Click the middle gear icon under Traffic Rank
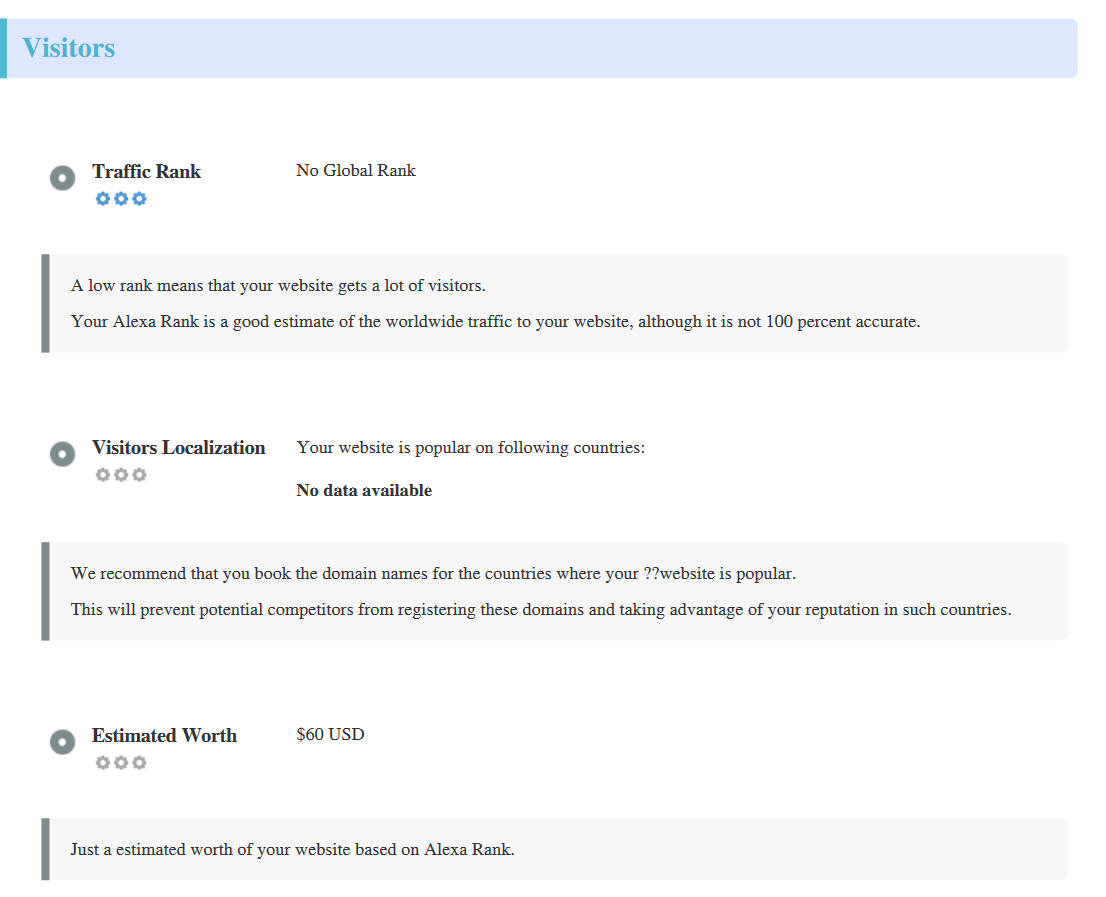Viewport: 1106px width, 897px height. click(x=121, y=198)
